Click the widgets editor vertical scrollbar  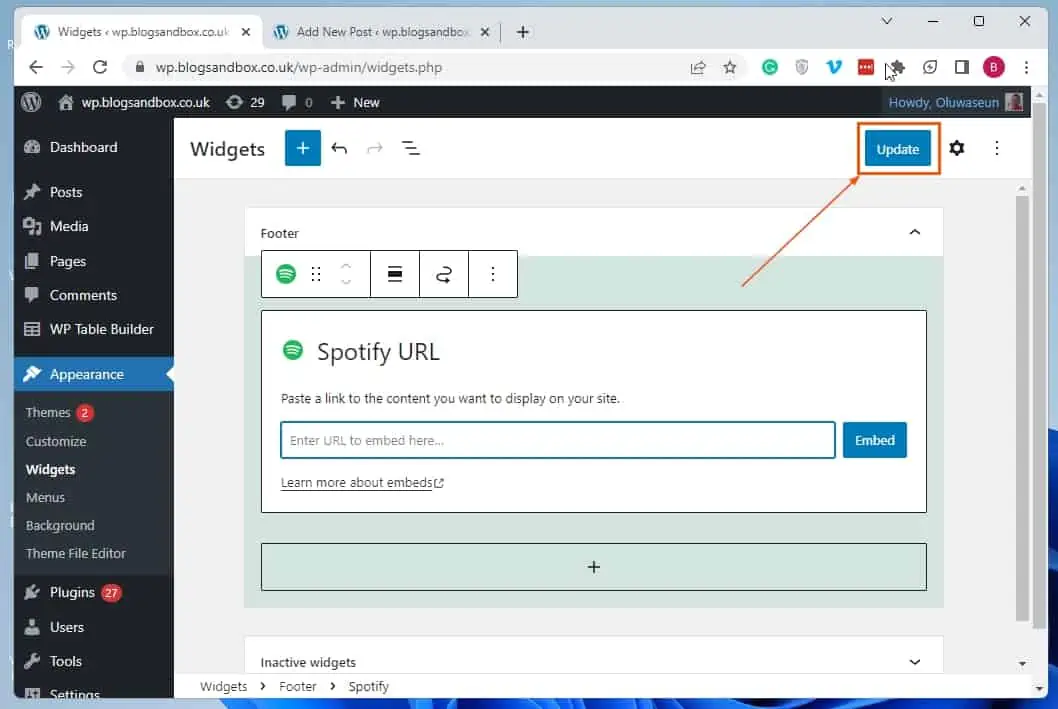pyautogui.click(x=1022, y=408)
